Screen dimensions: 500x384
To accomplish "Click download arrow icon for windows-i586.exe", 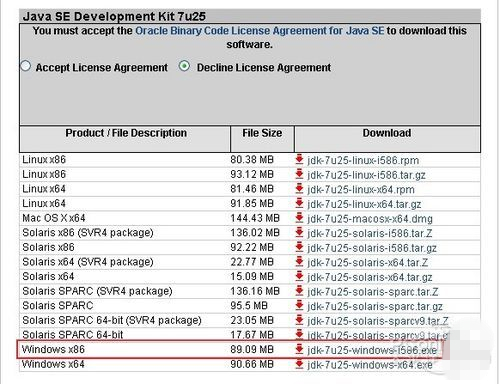I will pos(299,349).
